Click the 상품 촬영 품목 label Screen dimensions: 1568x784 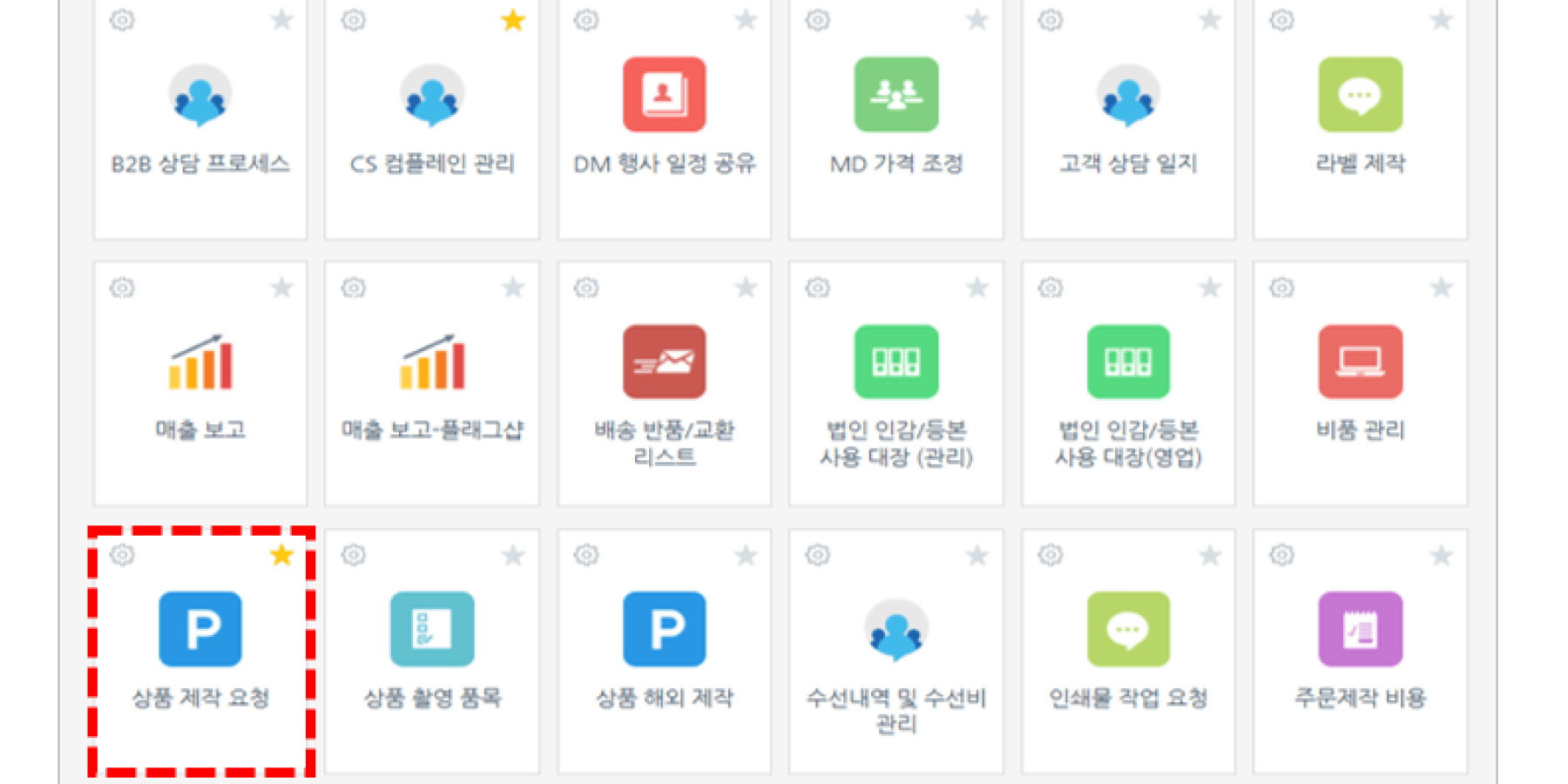point(432,698)
